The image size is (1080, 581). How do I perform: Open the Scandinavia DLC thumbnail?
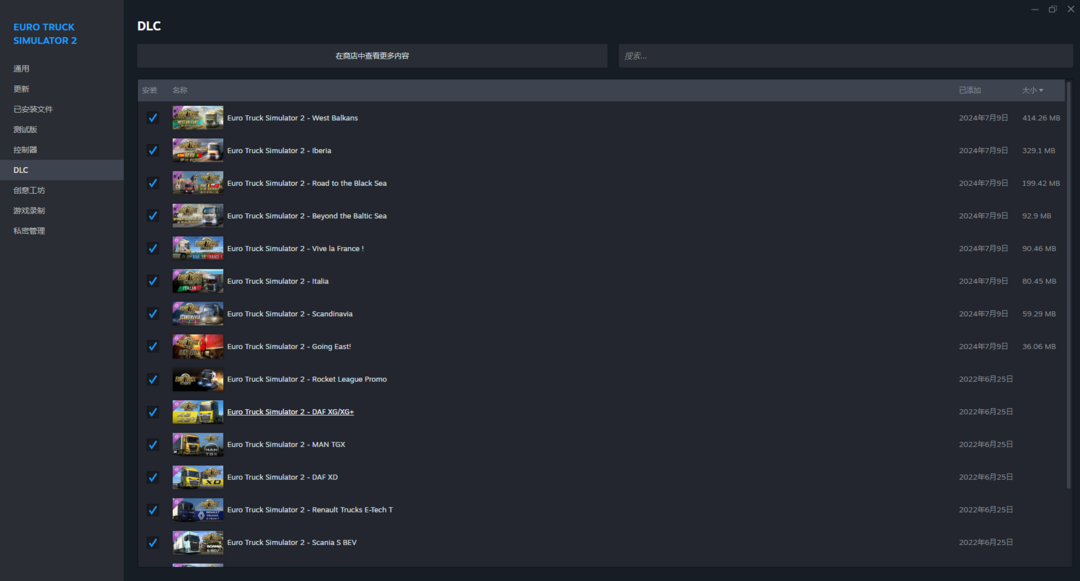click(198, 314)
